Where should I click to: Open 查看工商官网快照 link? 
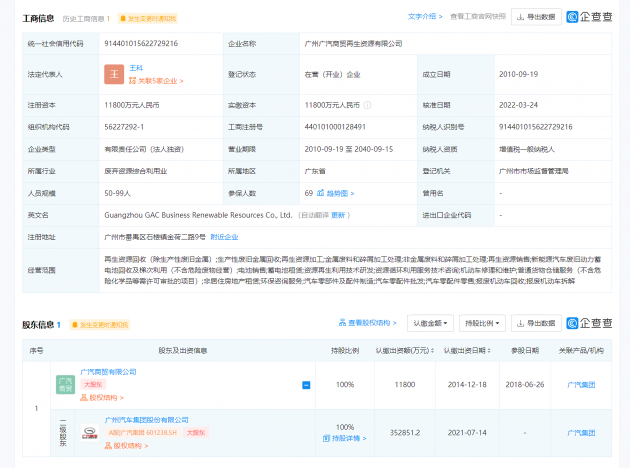pos(476,17)
